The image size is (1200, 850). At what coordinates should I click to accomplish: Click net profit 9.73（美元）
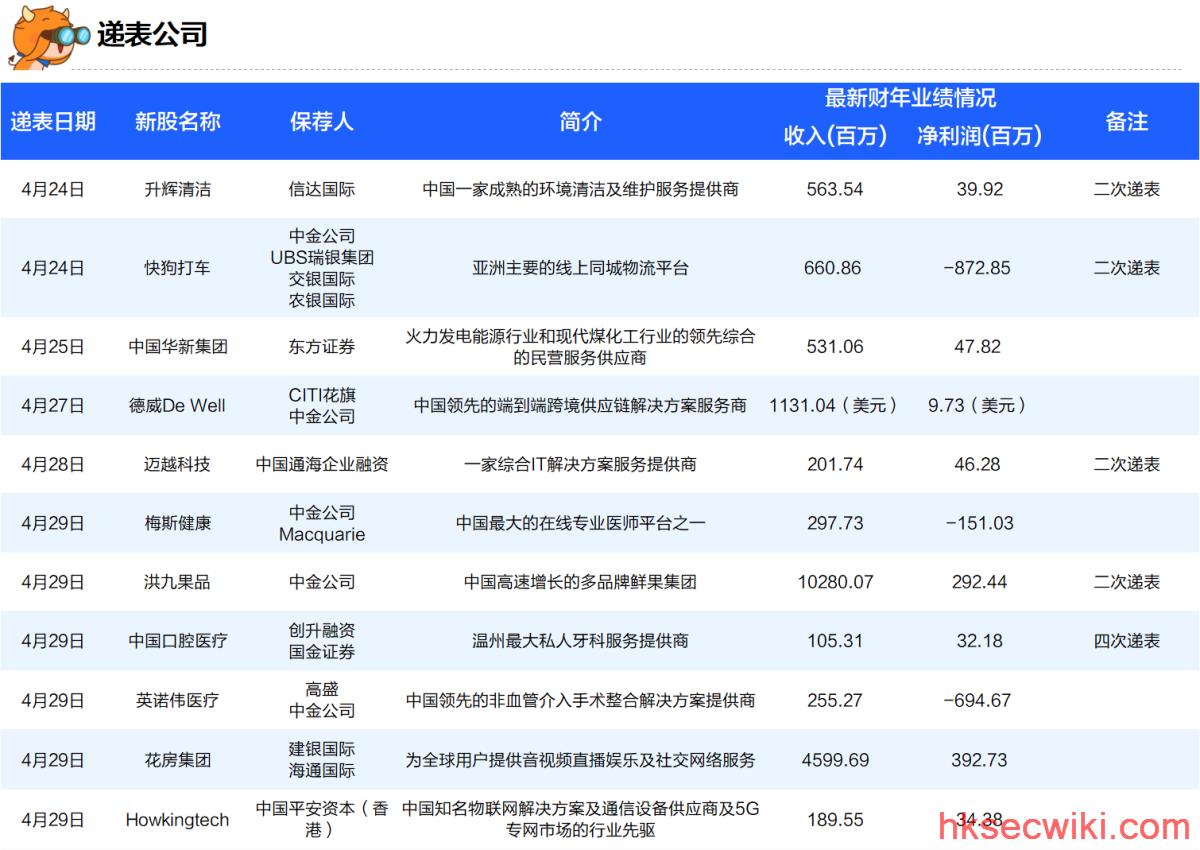(979, 406)
